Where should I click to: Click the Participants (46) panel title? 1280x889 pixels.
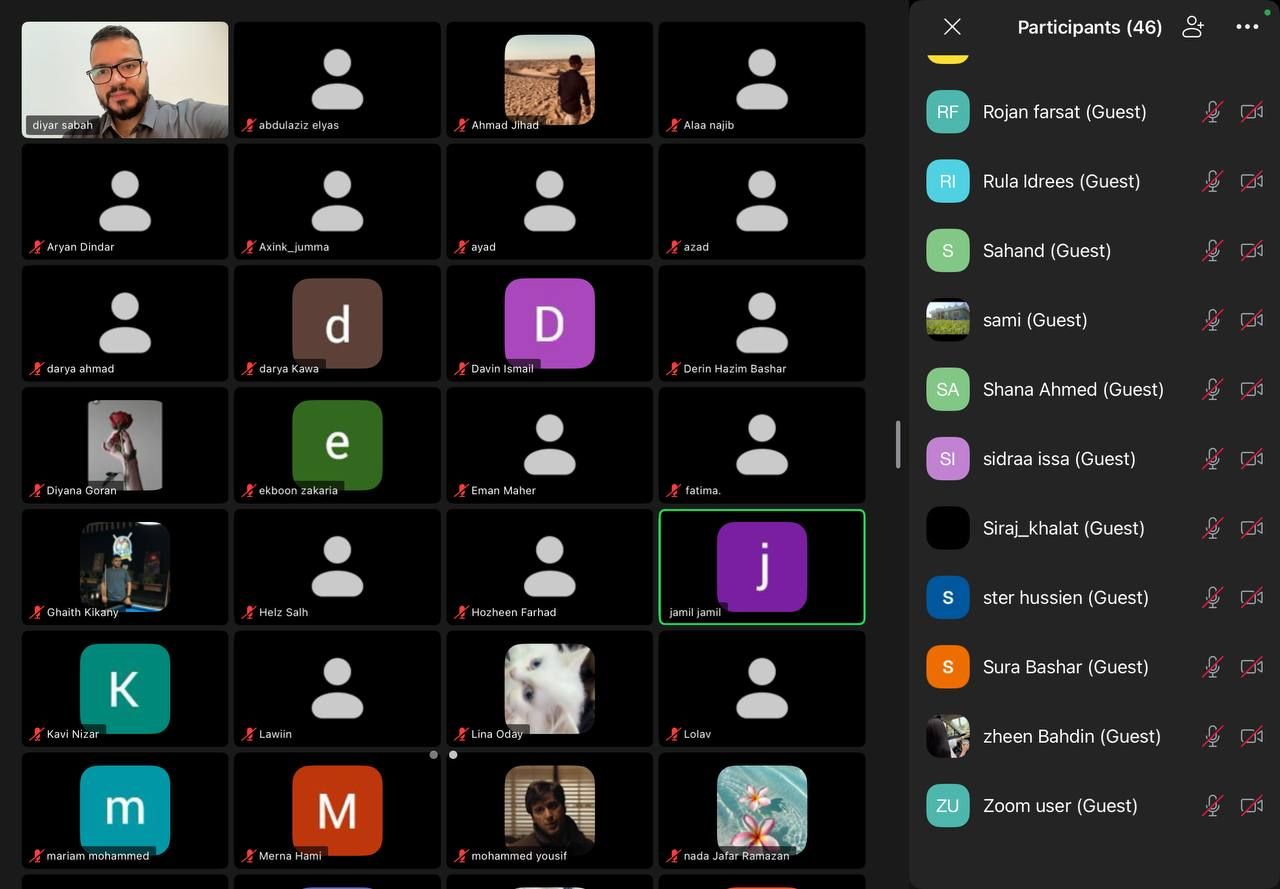1089,27
